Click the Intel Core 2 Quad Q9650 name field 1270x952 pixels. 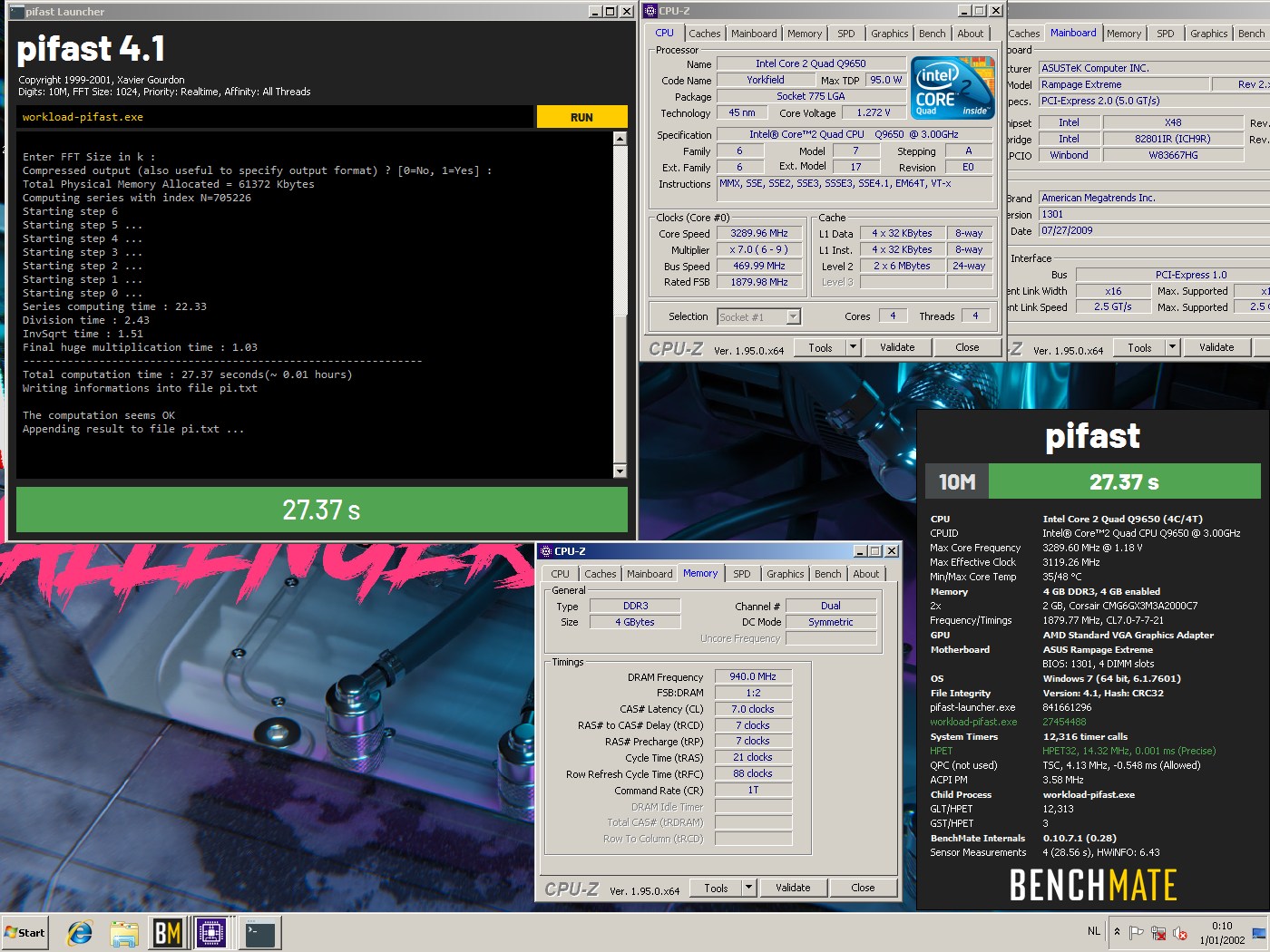[811, 63]
